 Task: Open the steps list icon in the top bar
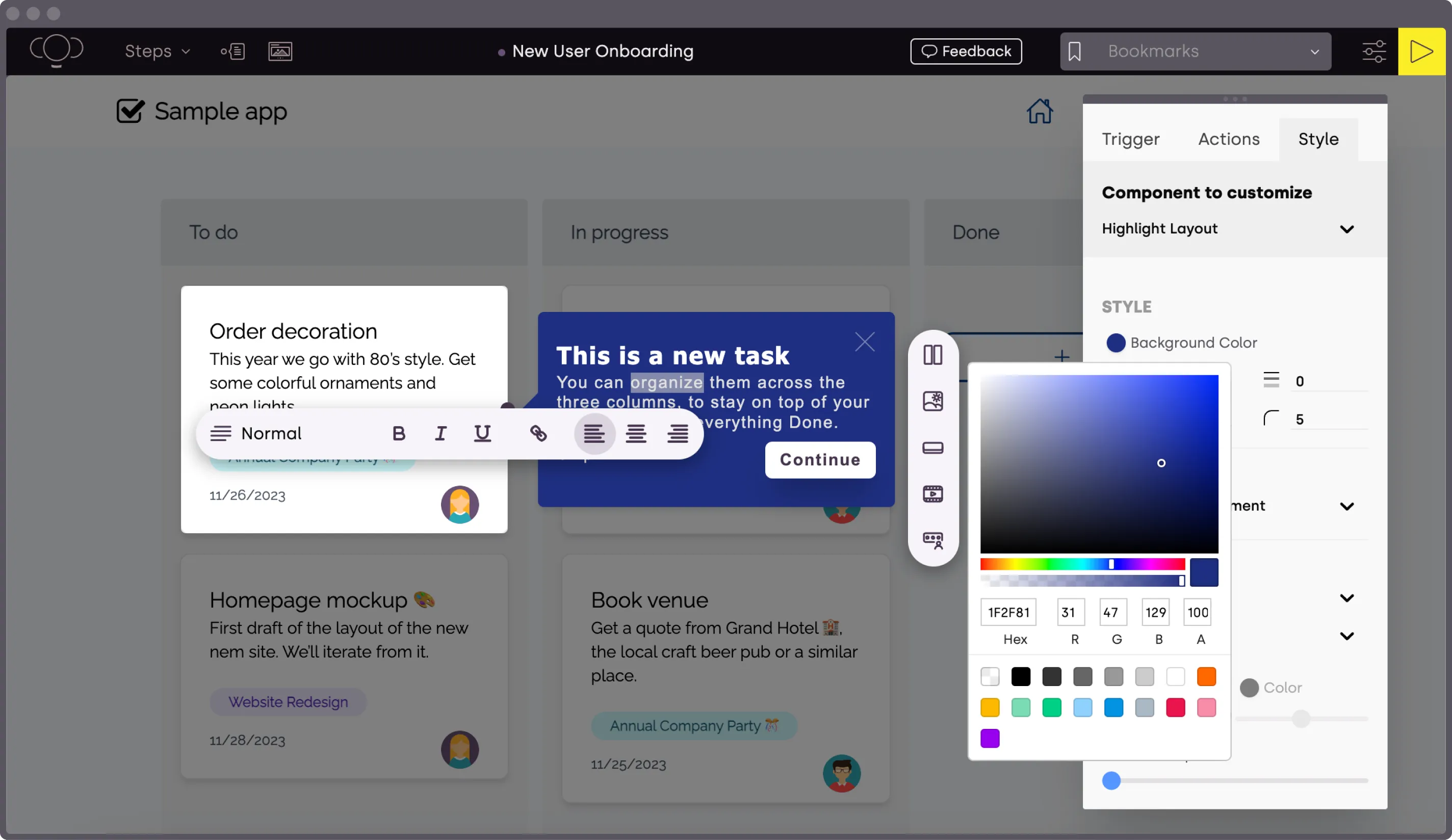tap(233, 51)
